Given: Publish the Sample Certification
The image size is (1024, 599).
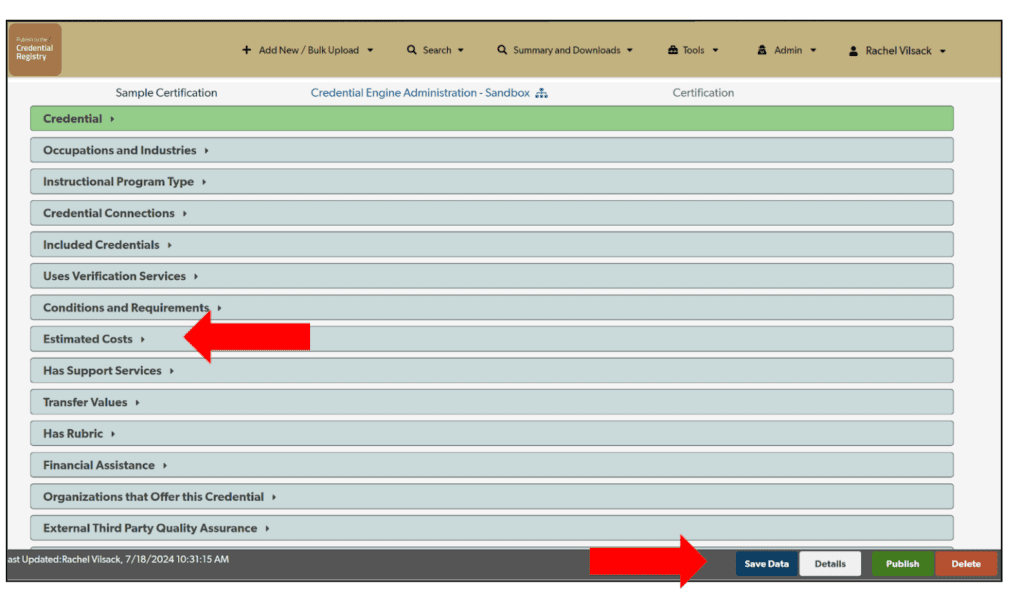Looking at the screenshot, I should point(902,563).
